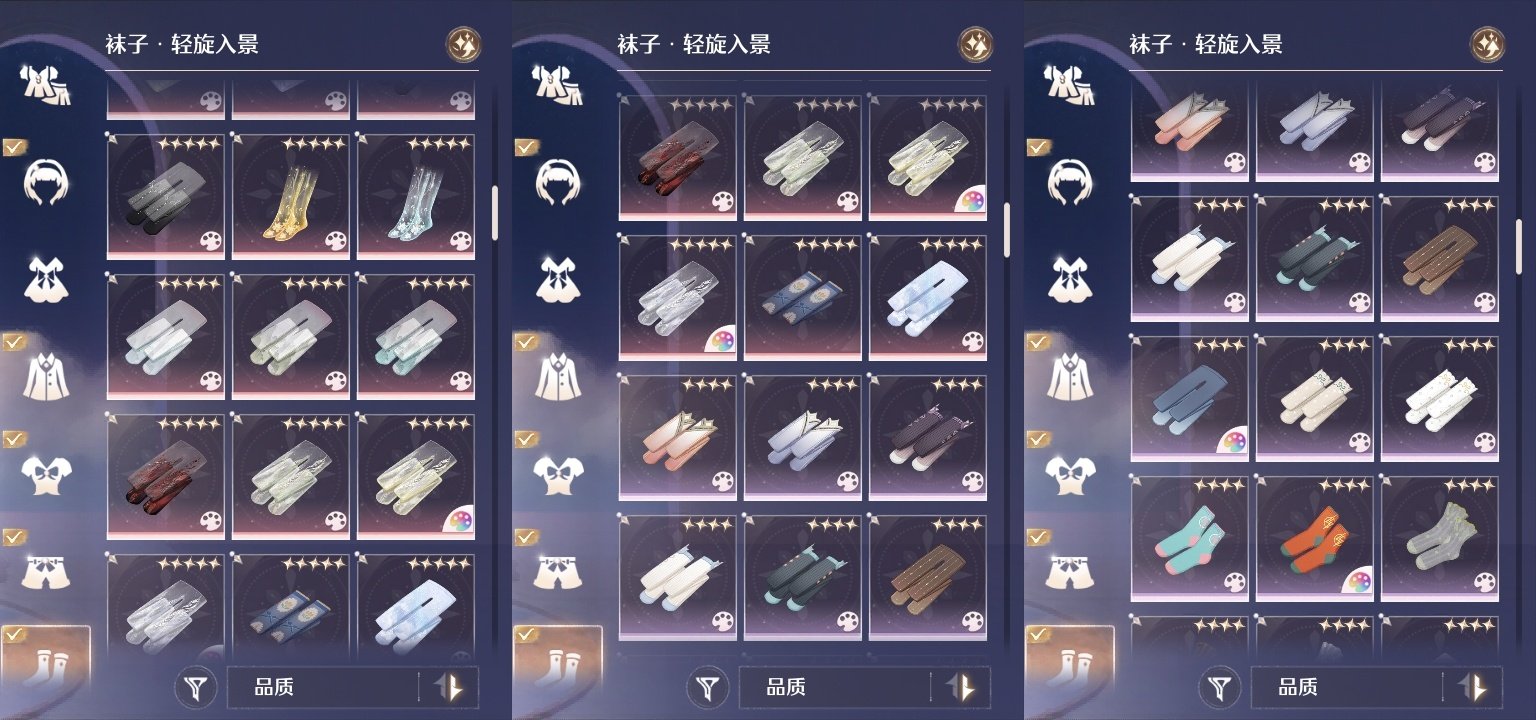Viewport: 1536px width, 720px height.
Task: Select dress category icon in middle sidebar
Action: click(558, 280)
